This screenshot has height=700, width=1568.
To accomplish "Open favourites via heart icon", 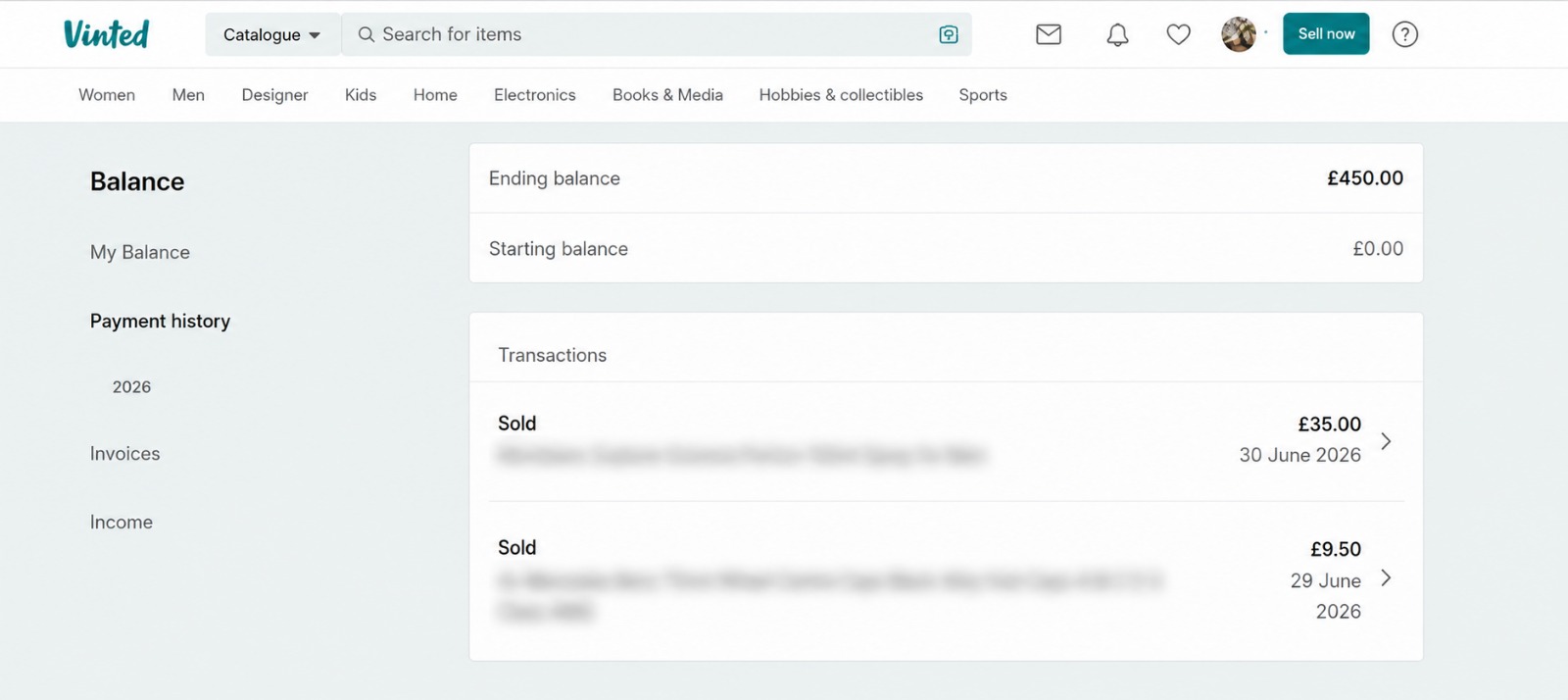I will tap(1178, 34).
